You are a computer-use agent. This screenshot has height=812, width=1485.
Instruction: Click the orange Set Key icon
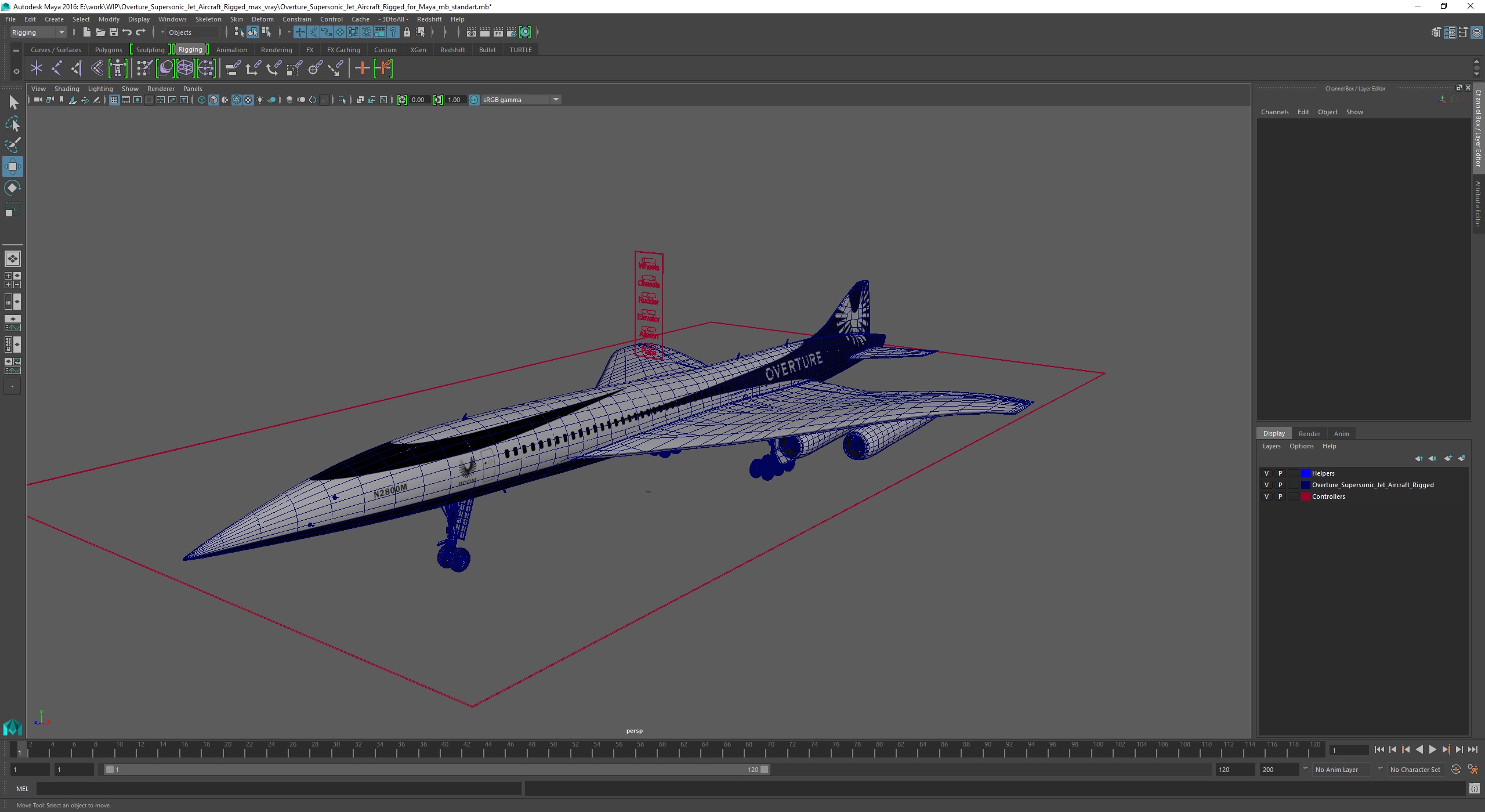tap(362, 68)
